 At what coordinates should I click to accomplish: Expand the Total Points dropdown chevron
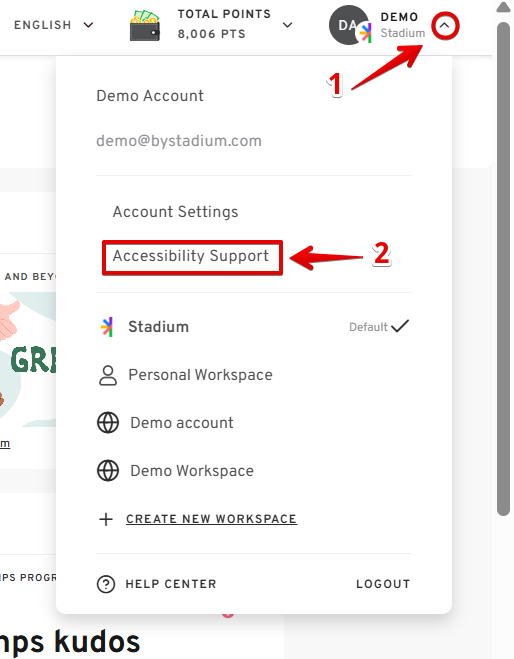click(287, 25)
